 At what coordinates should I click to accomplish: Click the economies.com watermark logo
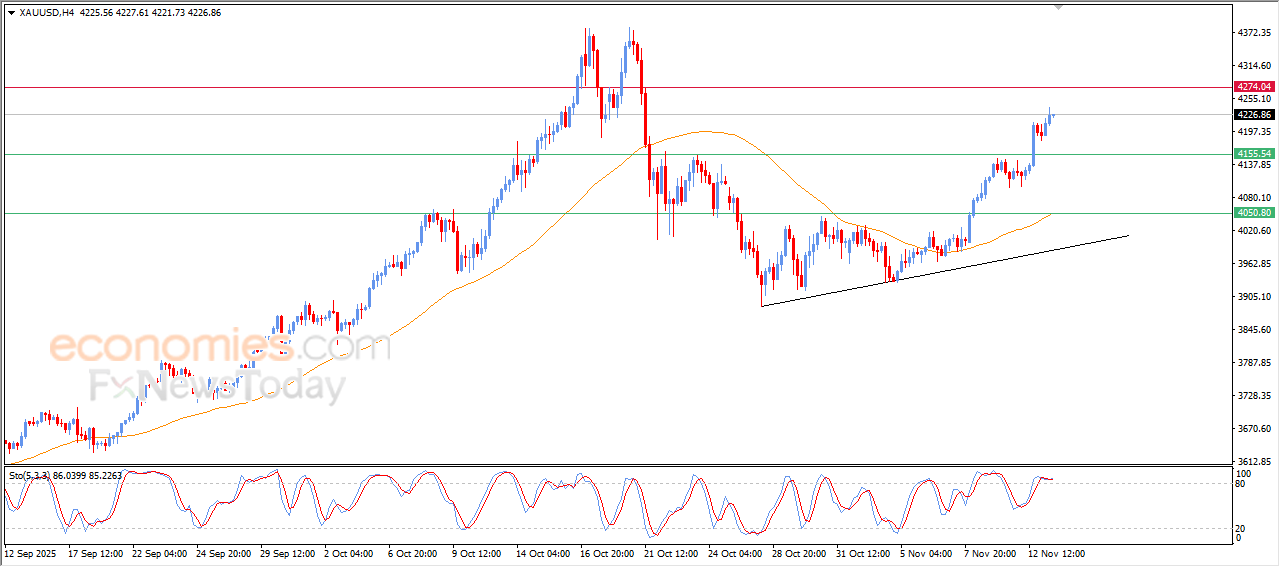click(x=220, y=347)
